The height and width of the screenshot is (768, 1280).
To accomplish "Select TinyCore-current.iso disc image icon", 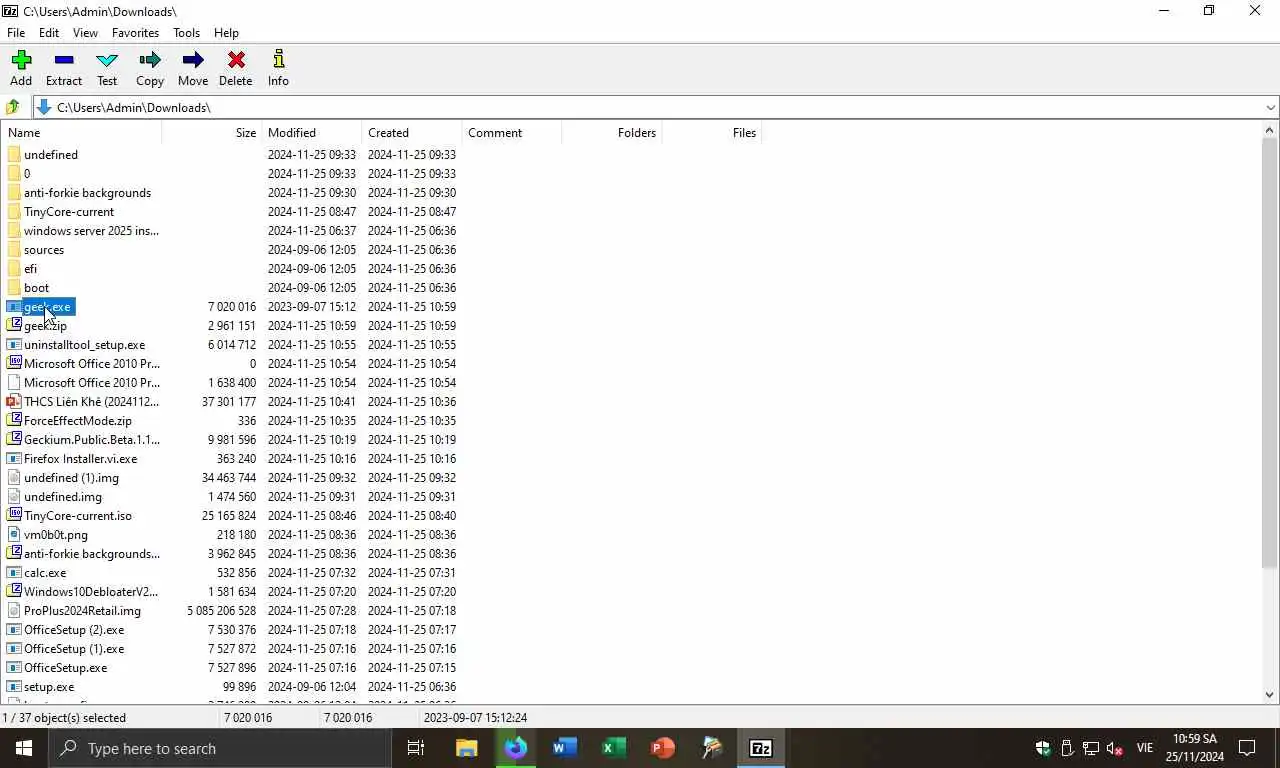I will tap(14, 516).
